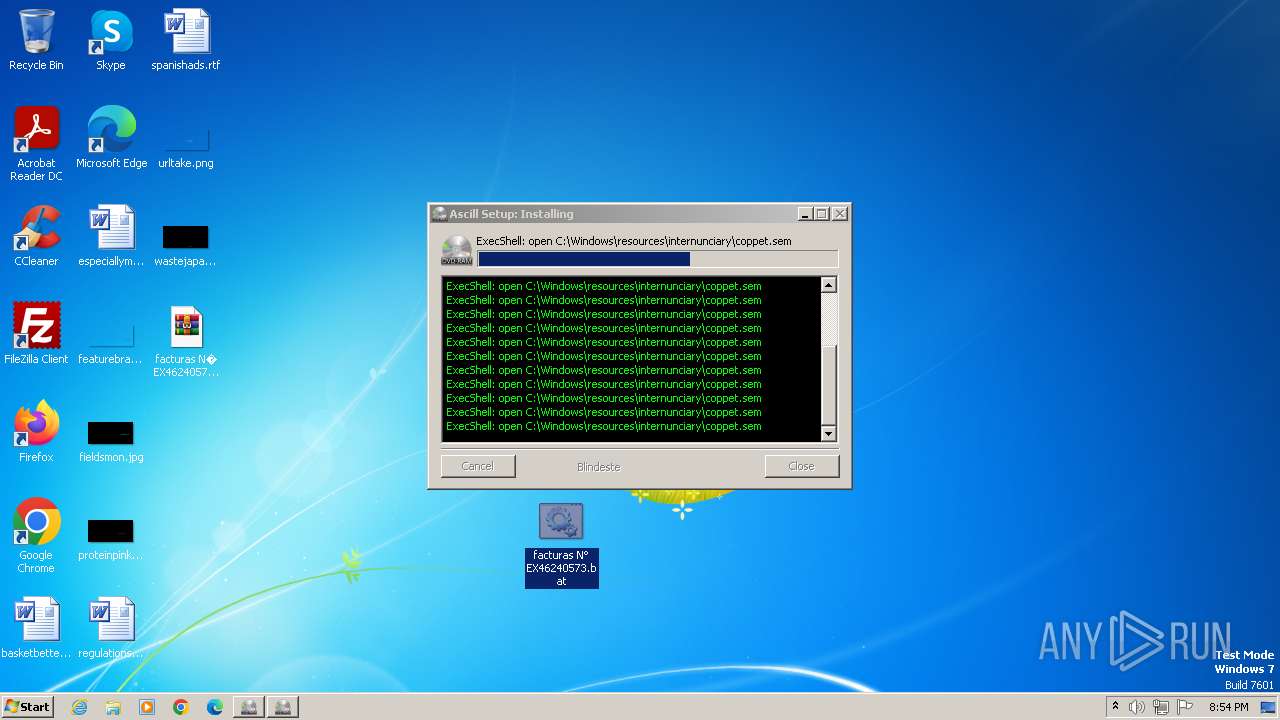1280x720 pixels.
Task: Click the Show desktop button
Action: coord(1269,707)
